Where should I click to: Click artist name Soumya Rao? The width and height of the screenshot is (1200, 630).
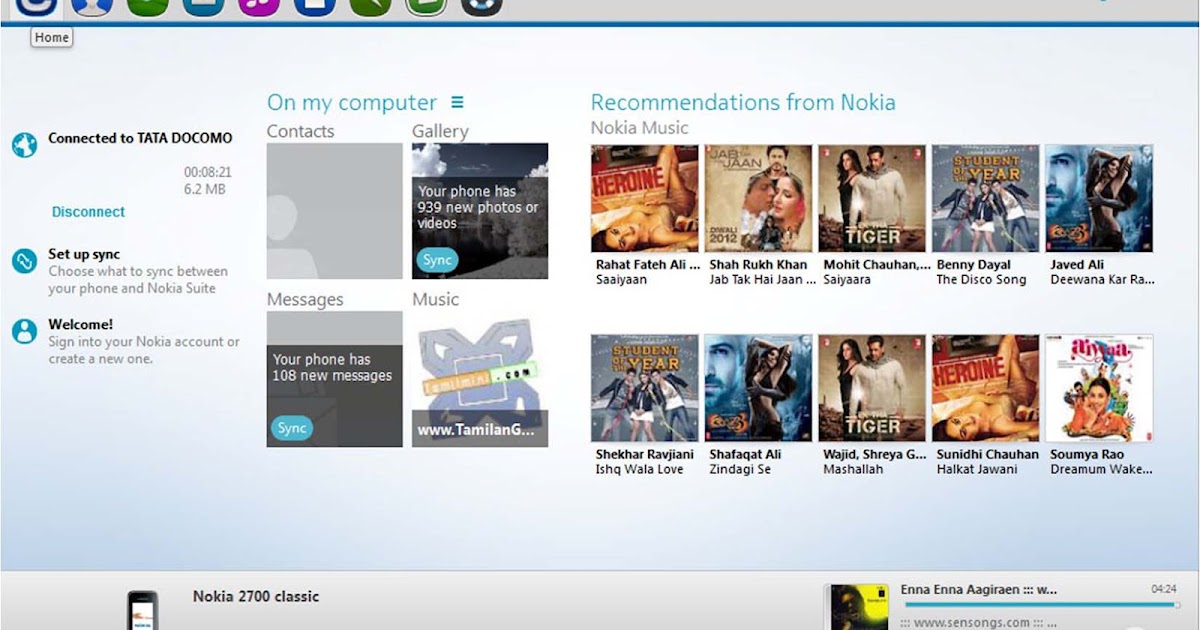pos(1087,455)
